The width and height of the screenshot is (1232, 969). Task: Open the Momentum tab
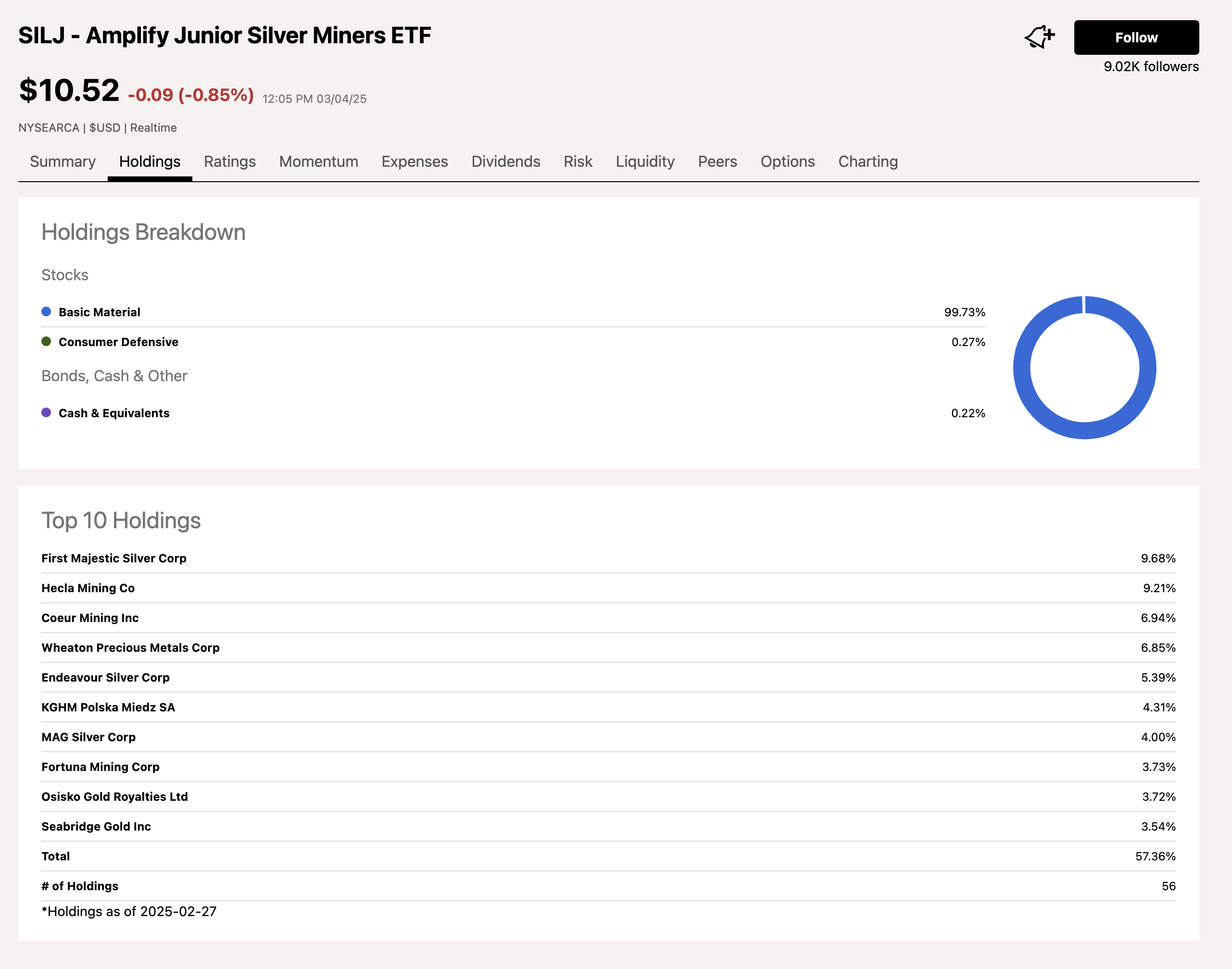pyautogui.click(x=318, y=161)
